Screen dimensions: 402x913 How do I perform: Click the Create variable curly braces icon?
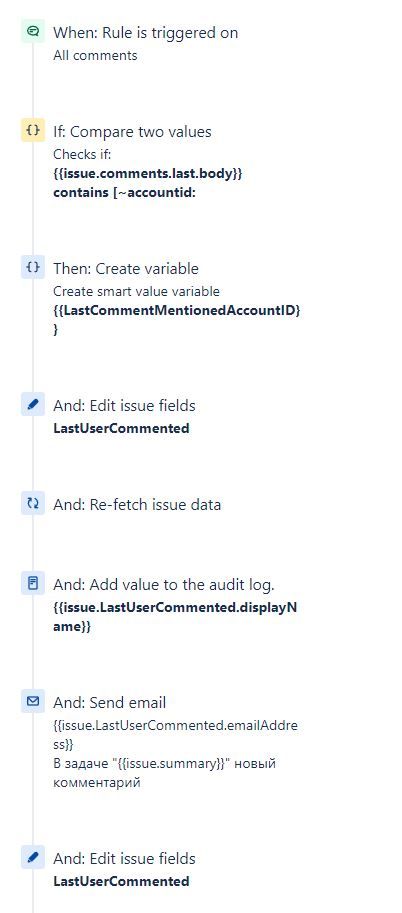click(33, 267)
